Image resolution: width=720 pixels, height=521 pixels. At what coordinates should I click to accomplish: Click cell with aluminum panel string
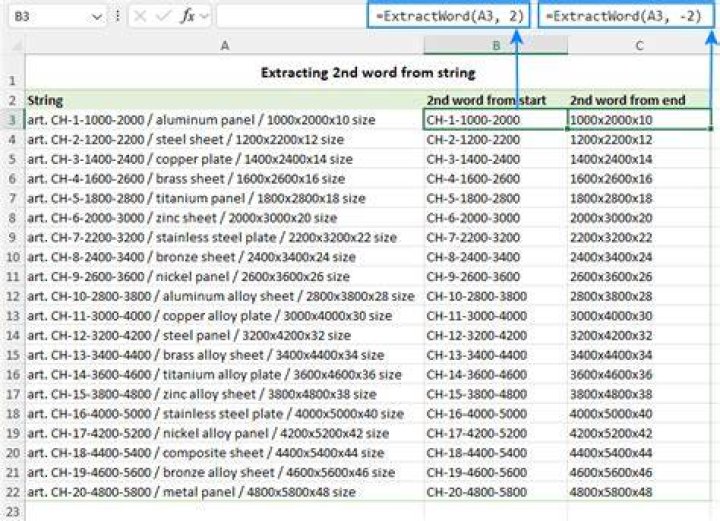[224, 120]
